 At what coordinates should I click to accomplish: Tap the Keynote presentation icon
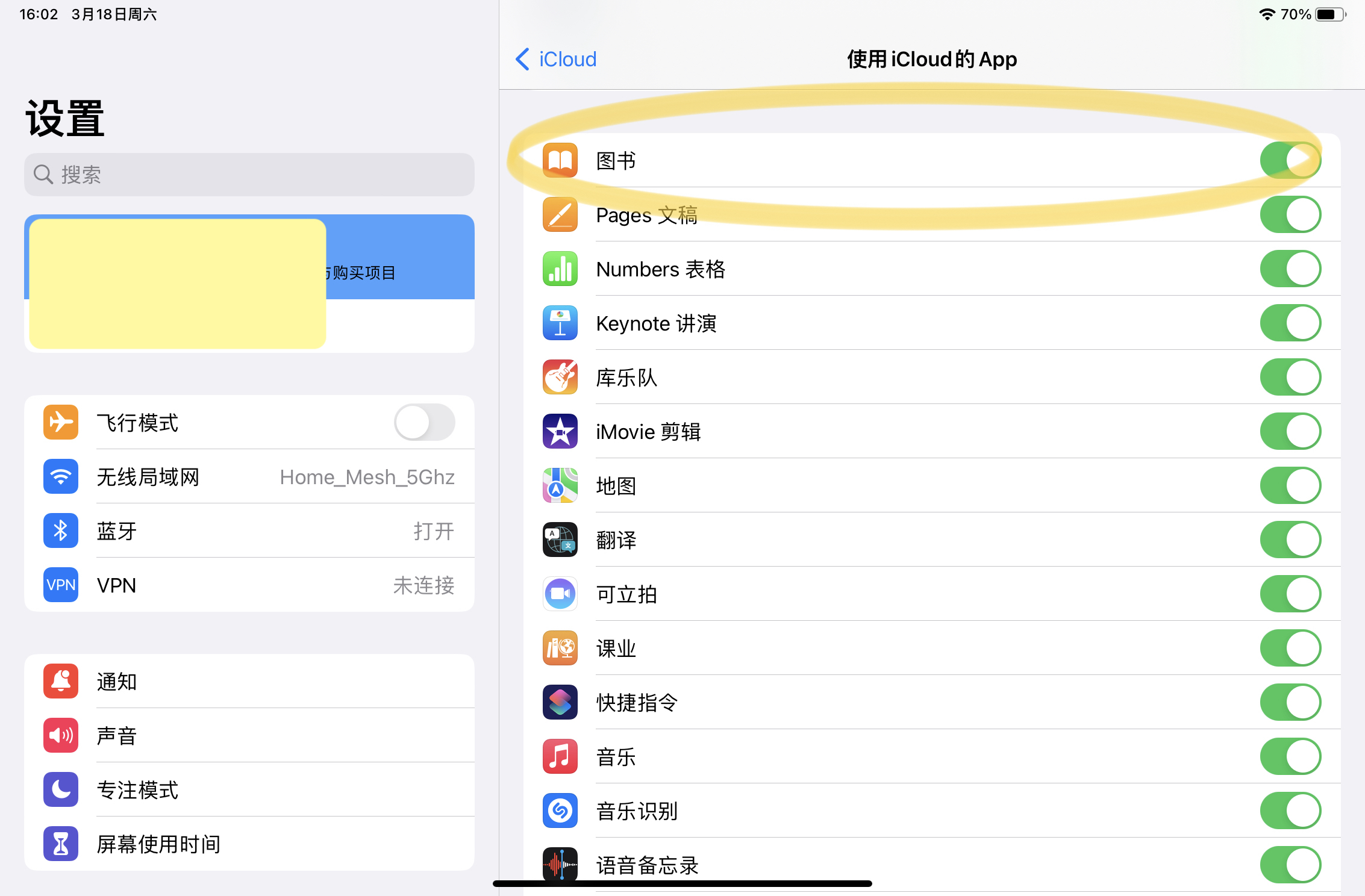560,323
